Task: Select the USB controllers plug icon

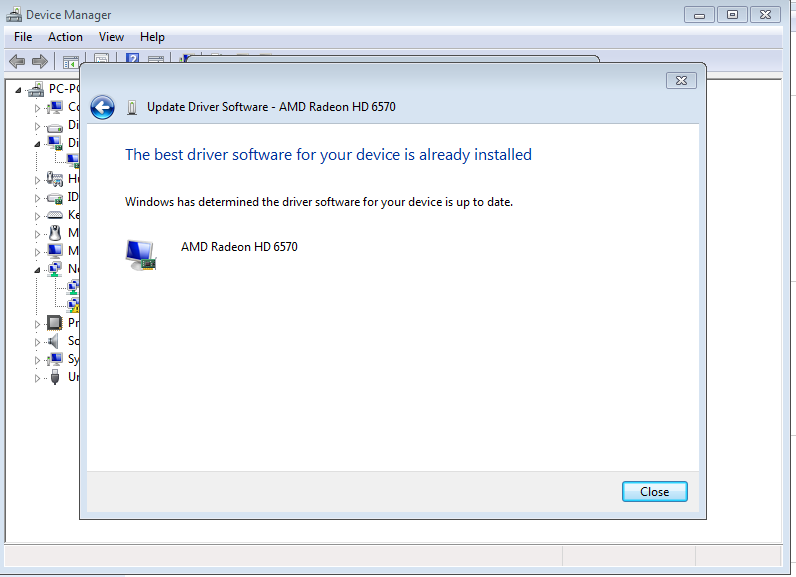Action: tap(55, 377)
